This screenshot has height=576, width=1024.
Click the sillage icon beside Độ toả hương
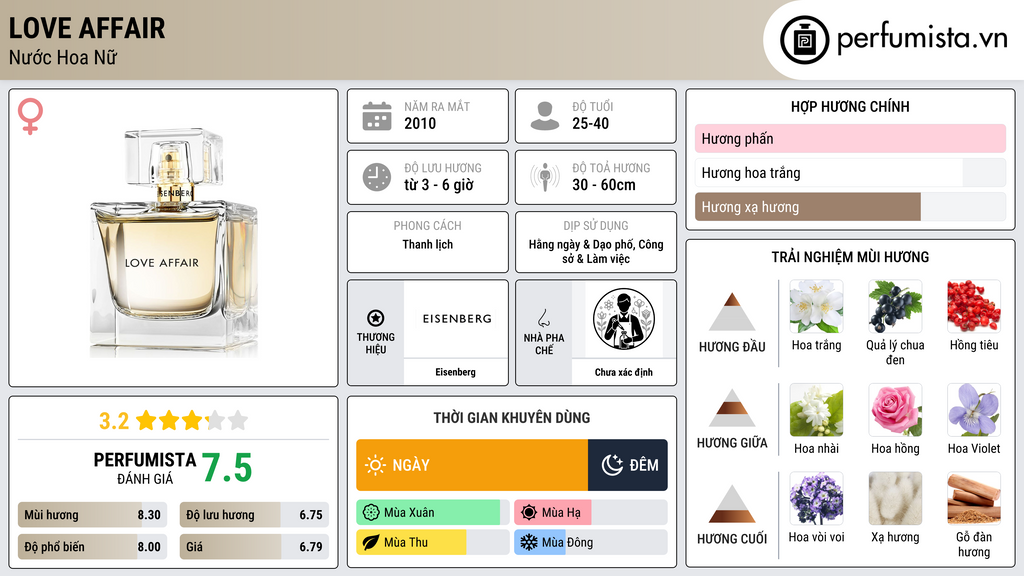tap(545, 177)
